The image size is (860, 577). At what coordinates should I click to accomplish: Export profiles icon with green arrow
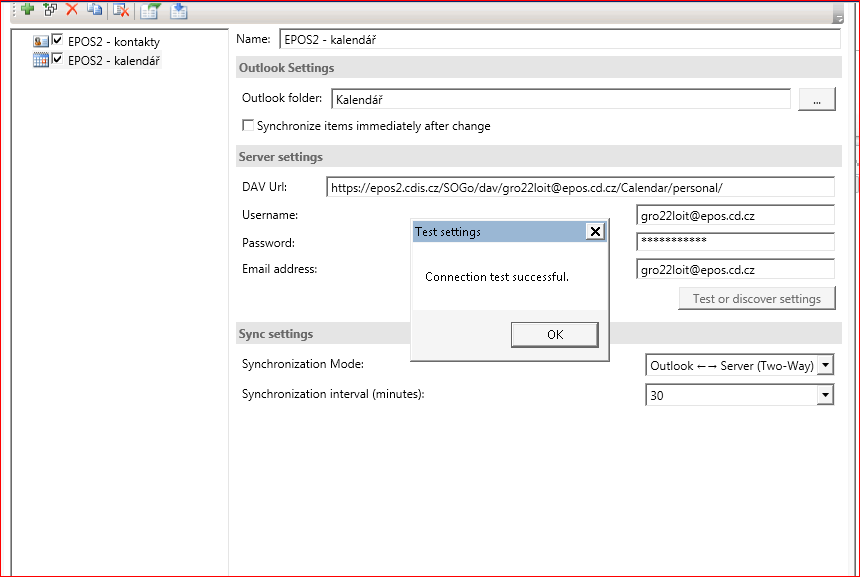click(150, 10)
